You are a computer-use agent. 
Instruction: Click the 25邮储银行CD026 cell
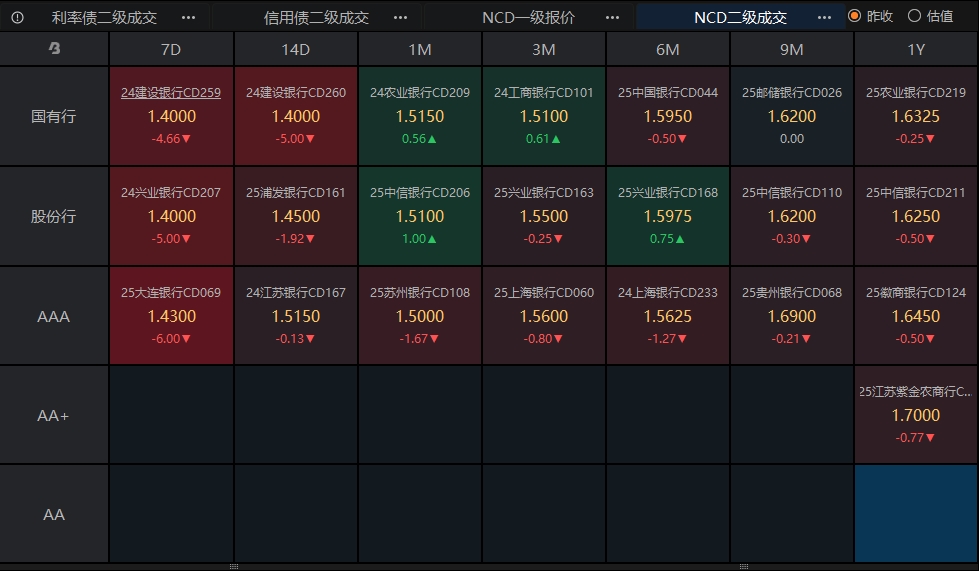[x=792, y=116]
